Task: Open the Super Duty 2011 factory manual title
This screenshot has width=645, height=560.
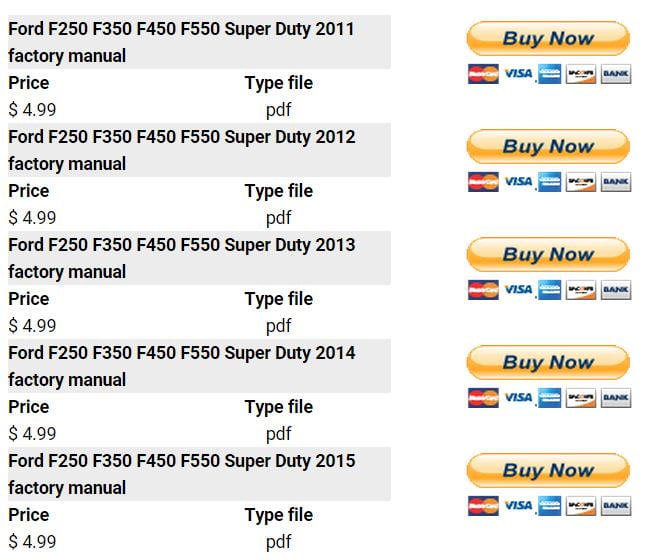Action: pos(181,42)
